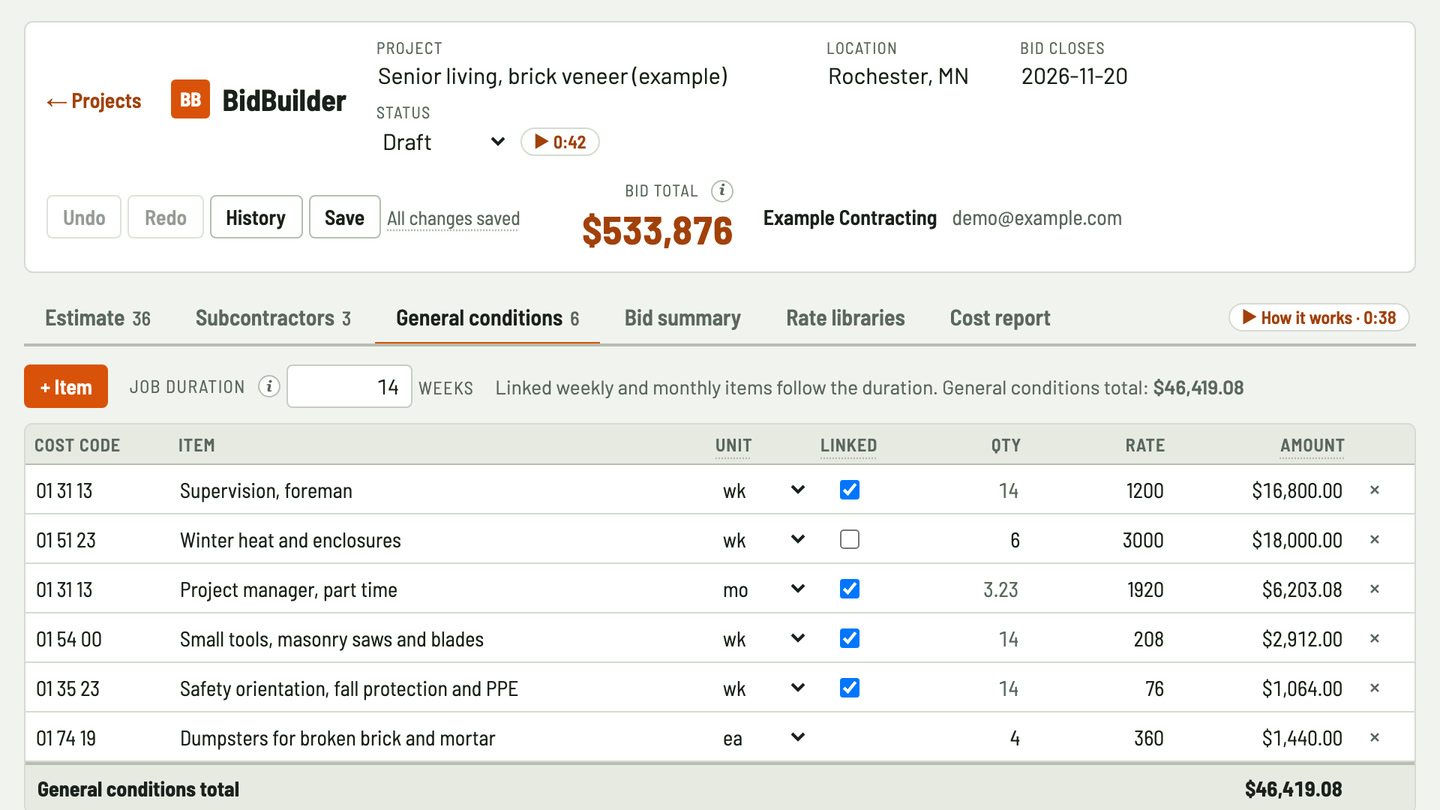Toggle Linked checkbox for Project manager, part time
The width and height of the screenshot is (1440, 810).
tap(849, 589)
